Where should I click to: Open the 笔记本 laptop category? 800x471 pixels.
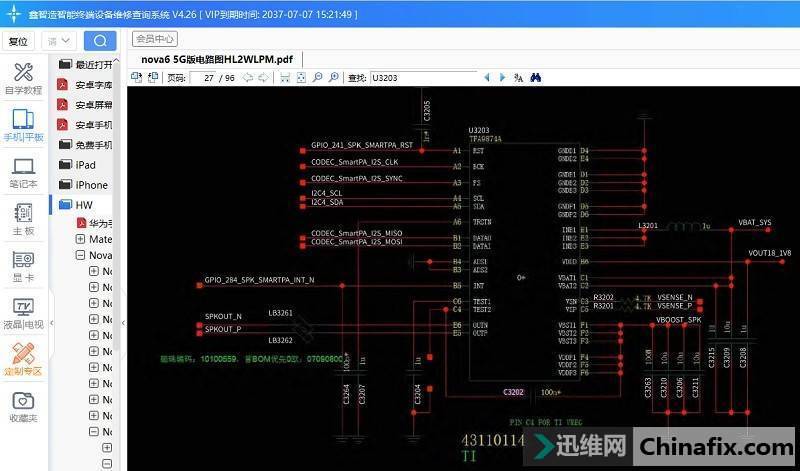23,172
